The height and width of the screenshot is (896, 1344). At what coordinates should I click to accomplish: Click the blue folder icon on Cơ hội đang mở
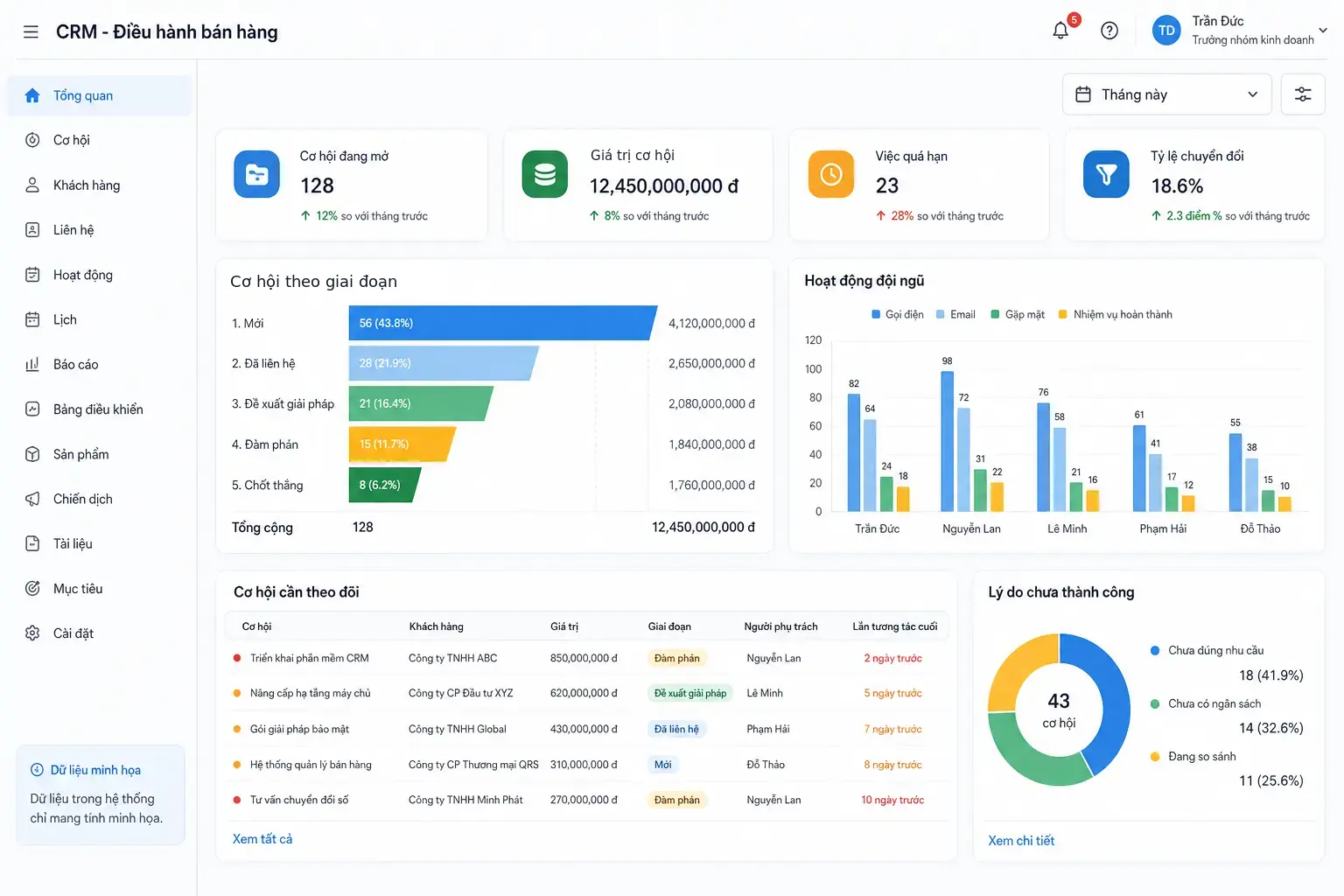click(257, 174)
